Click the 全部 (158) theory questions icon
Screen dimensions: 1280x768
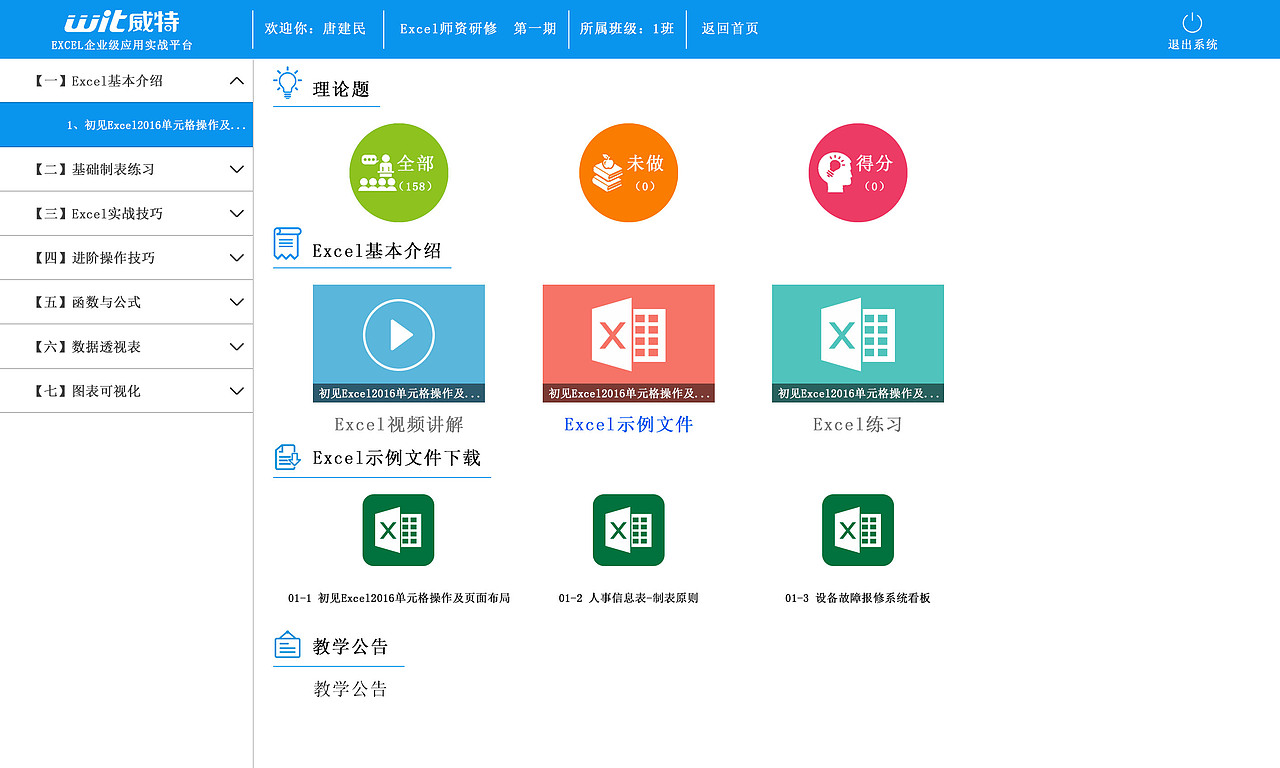pyautogui.click(x=398, y=172)
